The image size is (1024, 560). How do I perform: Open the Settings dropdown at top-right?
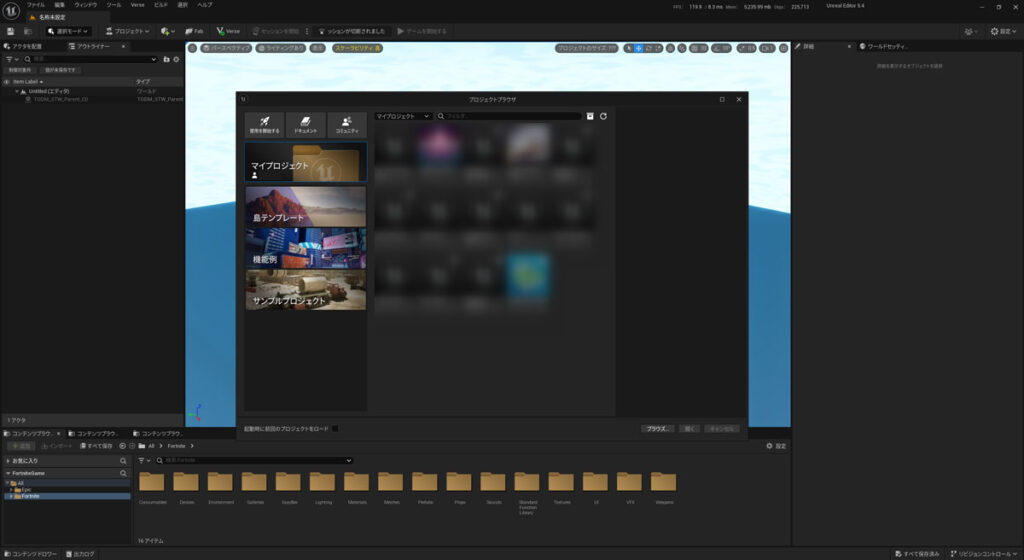pos(1003,31)
